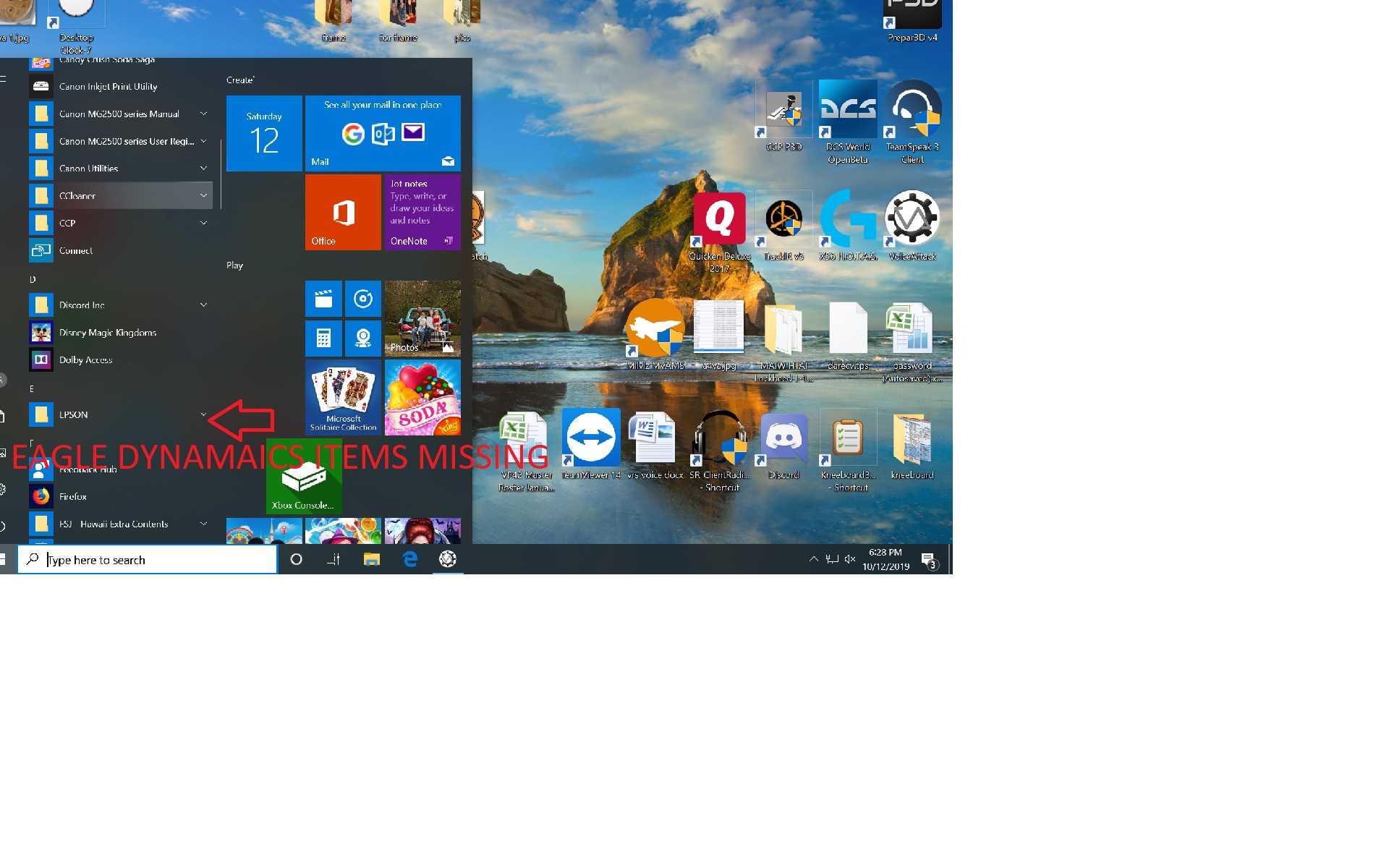Click the network tray icon
This screenshot has height=868, width=1389.
tap(832, 558)
